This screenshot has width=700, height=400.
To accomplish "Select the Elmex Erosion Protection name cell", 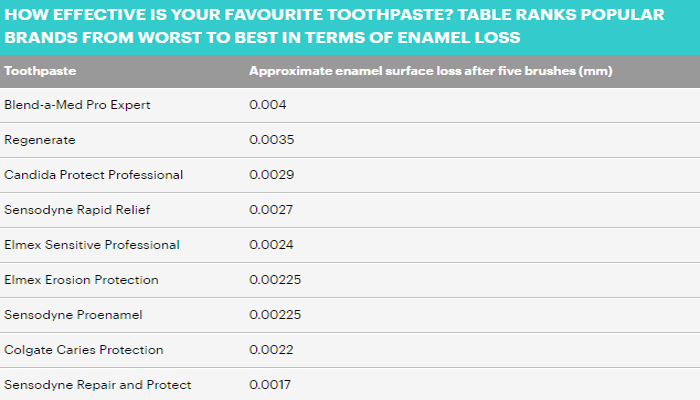I will (x=82, y=280).
